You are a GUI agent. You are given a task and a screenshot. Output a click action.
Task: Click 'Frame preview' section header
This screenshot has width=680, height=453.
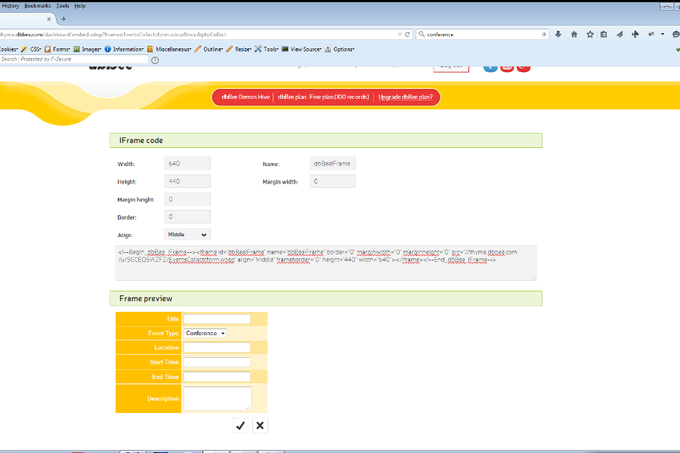(x=326, y=299)
